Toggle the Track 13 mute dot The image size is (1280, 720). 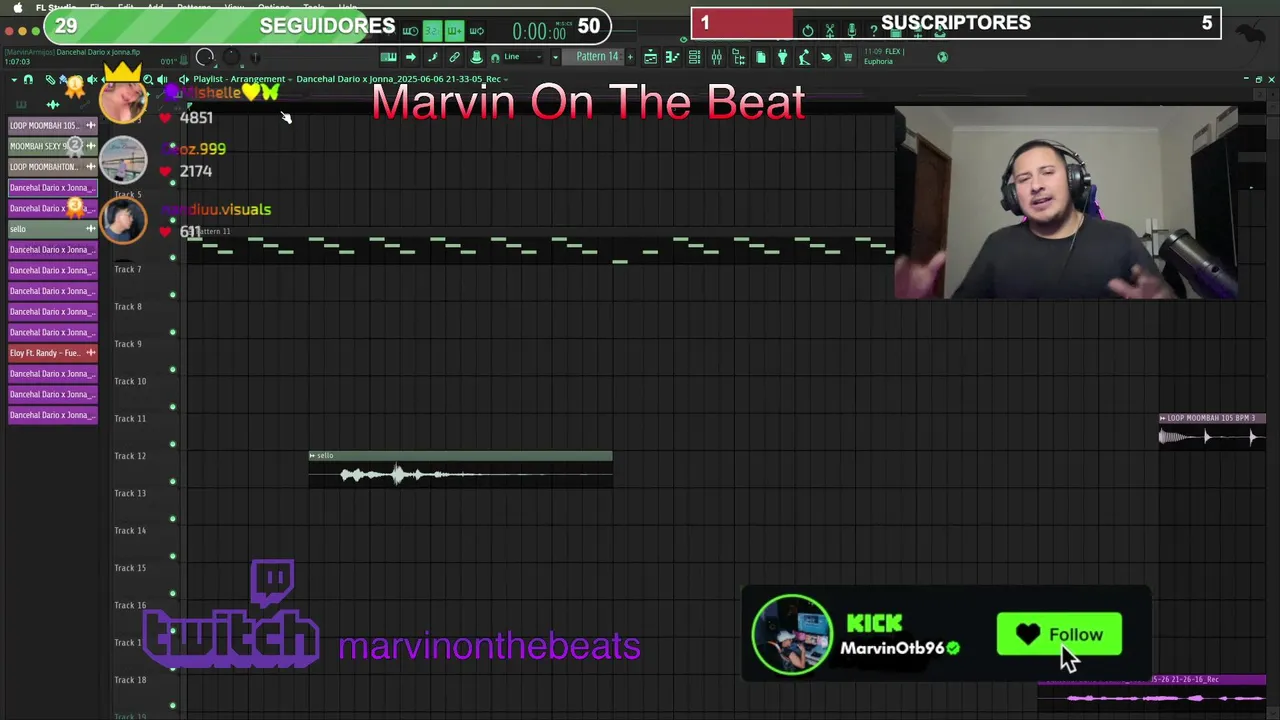[x=173, y=518]
